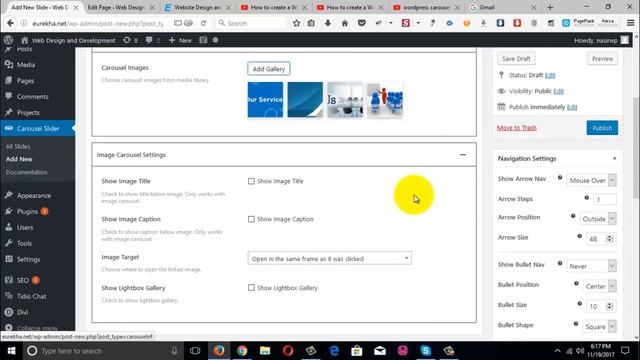Click the Preview button
The image size is (640, 360).
[602, 59]
